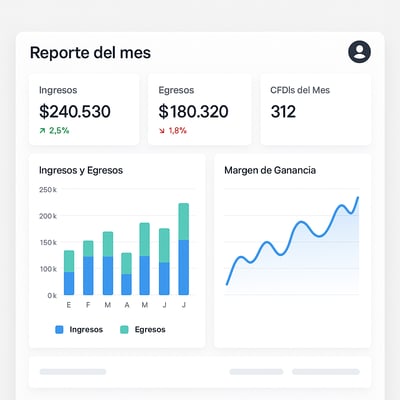Screen dimensions: 400x400
Task: Select the "CFDIs del Mes" label
Action: (300, 90)
